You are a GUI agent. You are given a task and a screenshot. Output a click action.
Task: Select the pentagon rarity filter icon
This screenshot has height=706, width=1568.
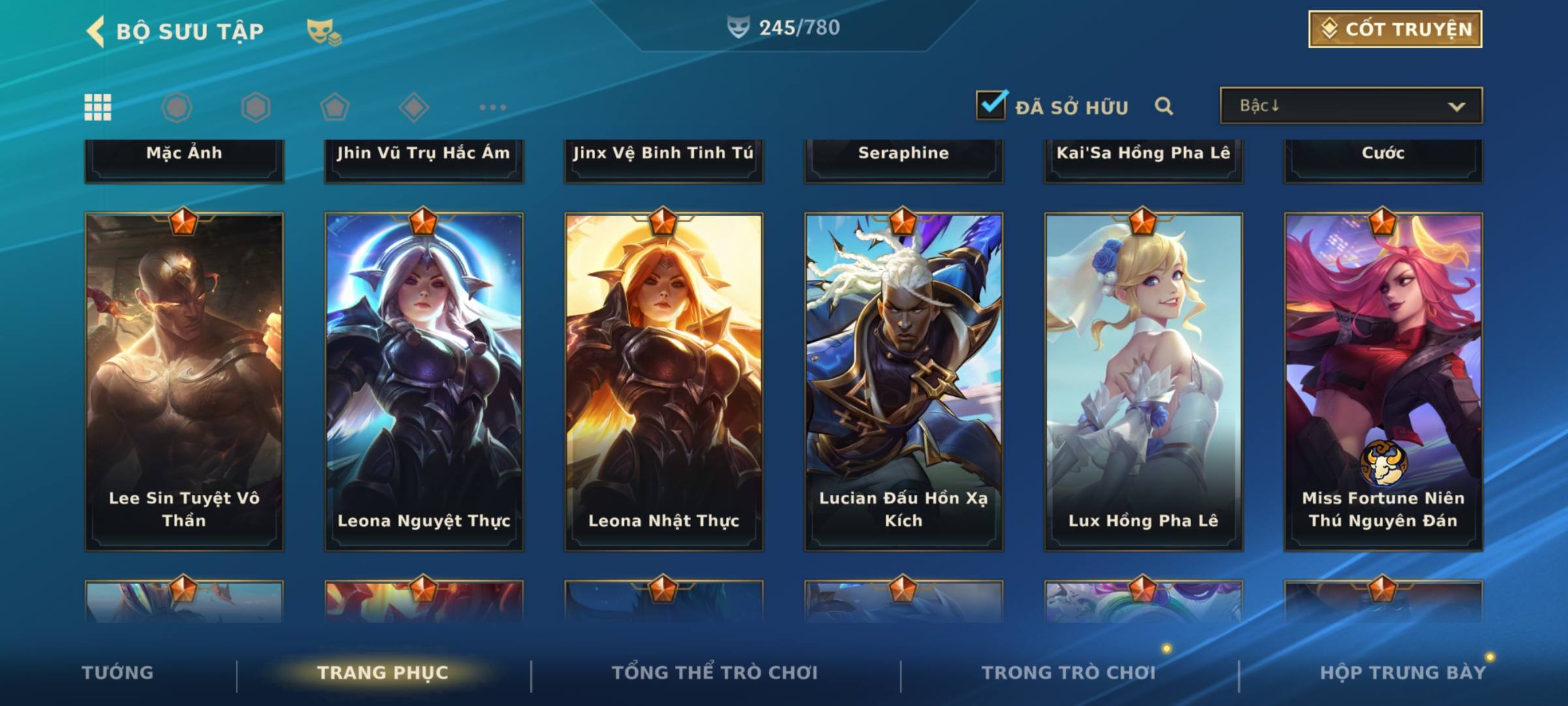[335, 107]
